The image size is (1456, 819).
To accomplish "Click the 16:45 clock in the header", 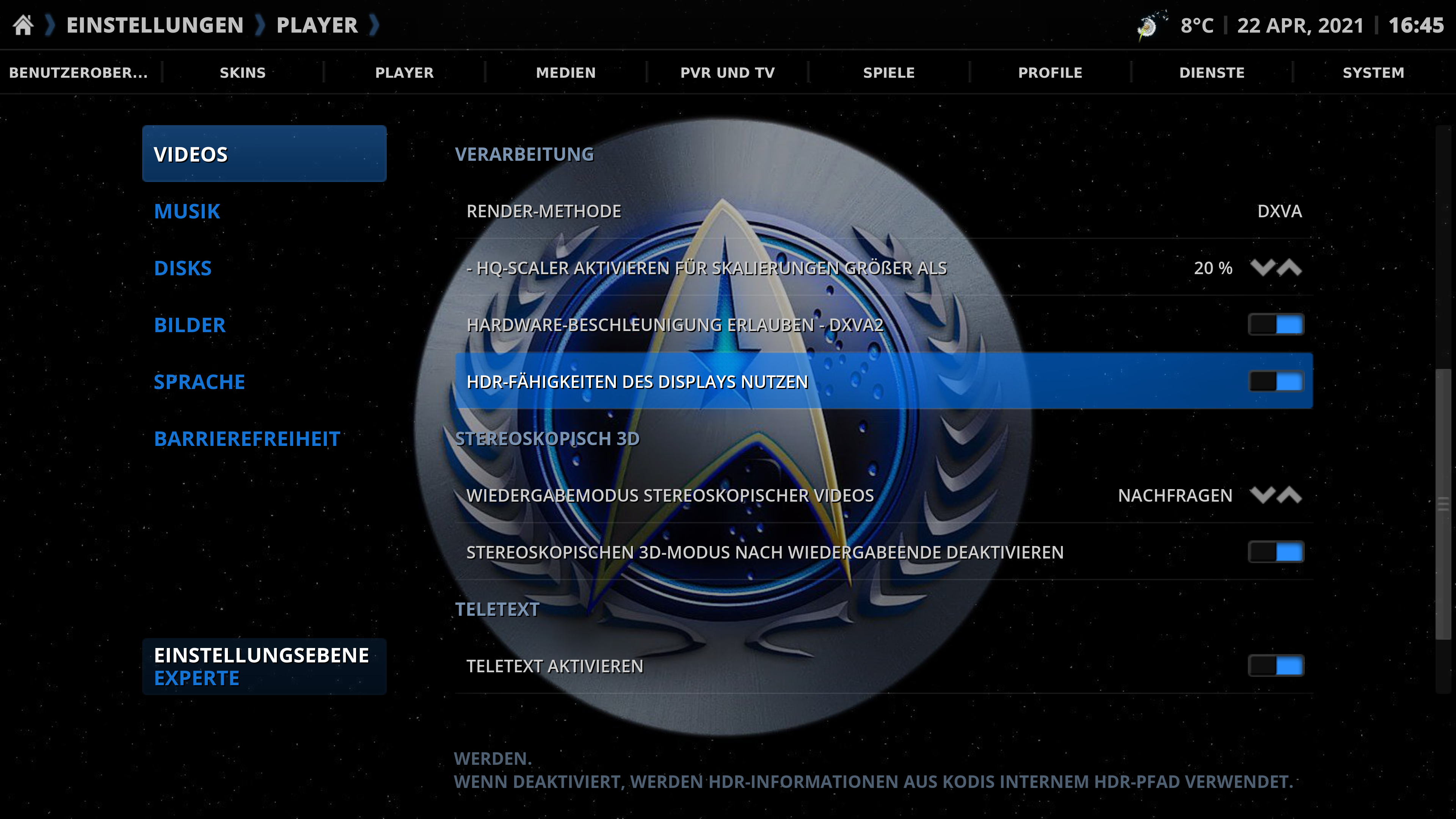I will point(1416,25).
